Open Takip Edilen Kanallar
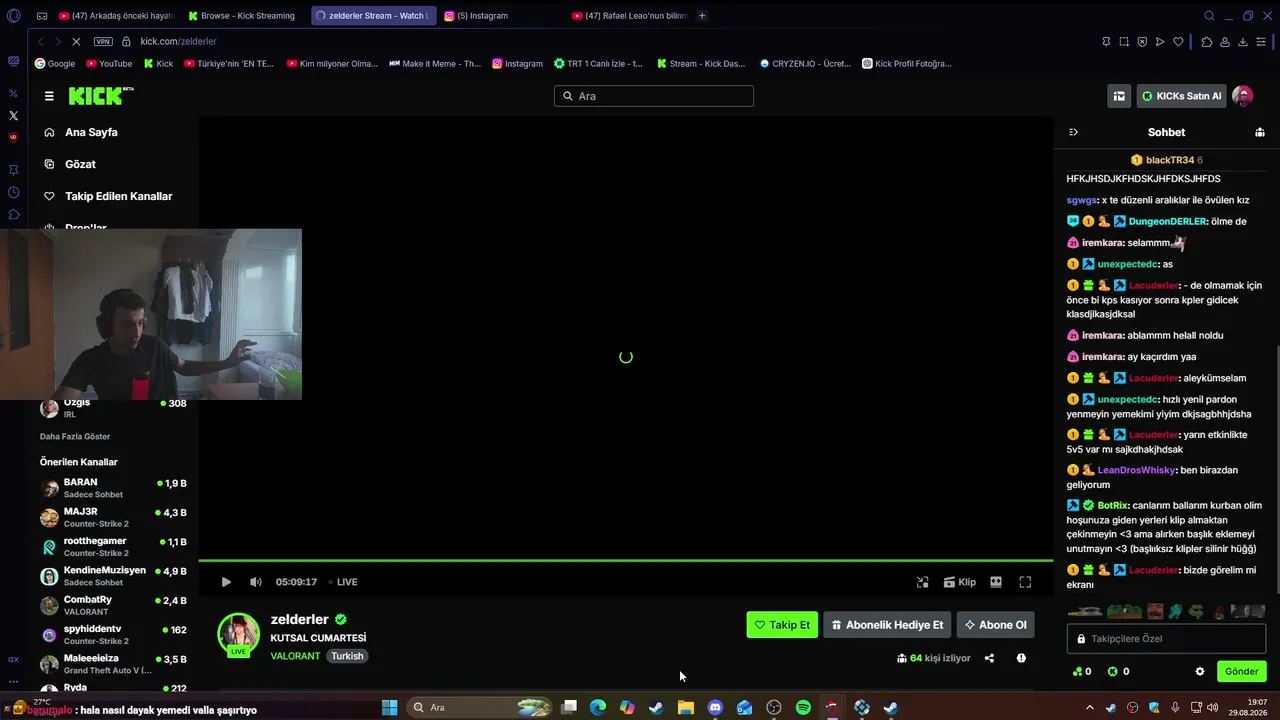This screenshot has width=1280, height=720. 118,196
